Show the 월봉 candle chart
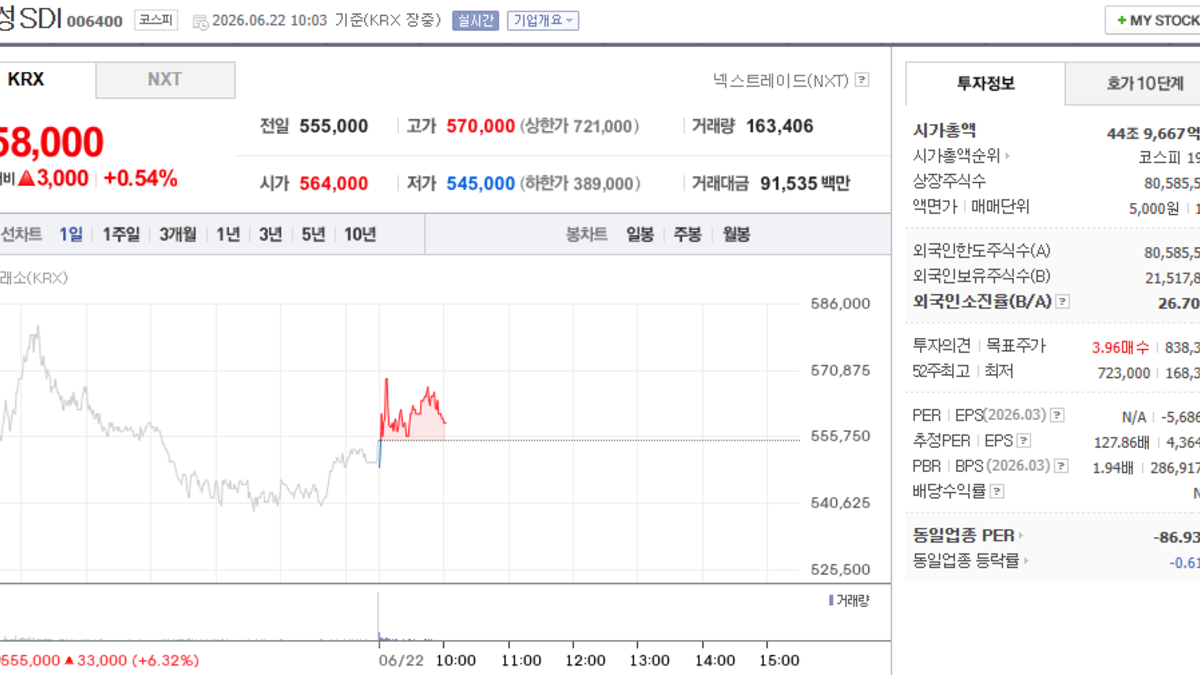 point(735,235)
